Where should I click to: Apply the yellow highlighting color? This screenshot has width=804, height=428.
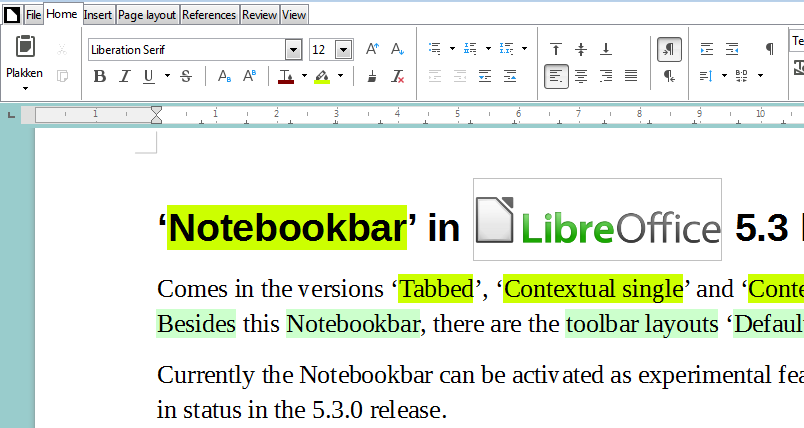click(x=321, y=76)
